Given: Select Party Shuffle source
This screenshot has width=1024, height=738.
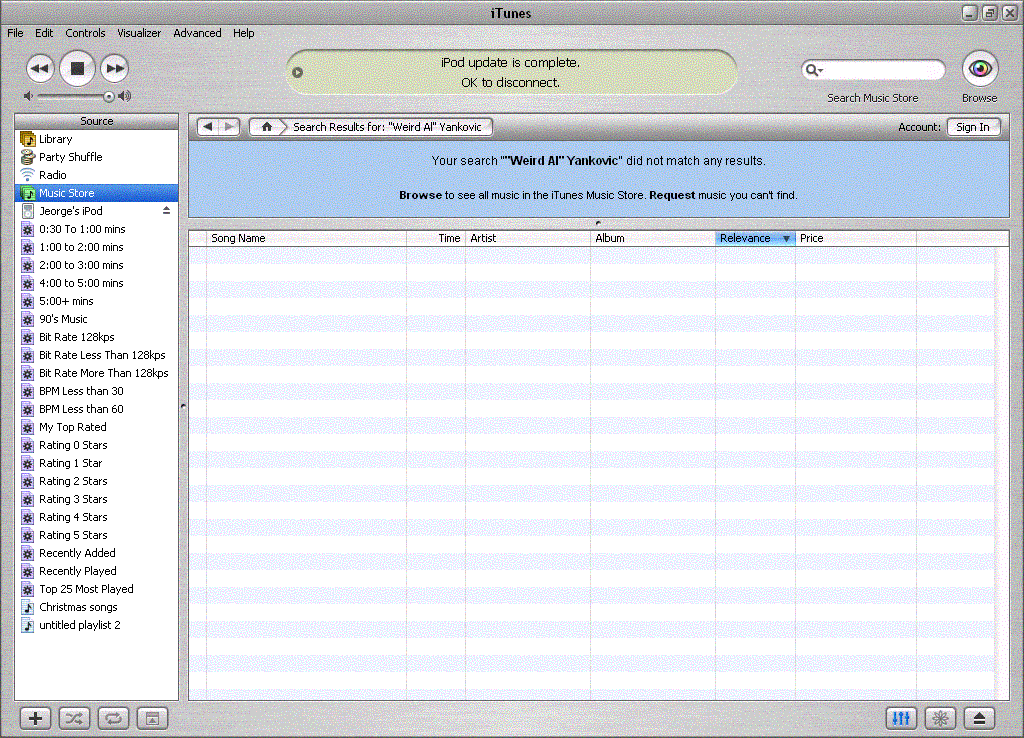Looking at the screenshot, I should 97,157.
